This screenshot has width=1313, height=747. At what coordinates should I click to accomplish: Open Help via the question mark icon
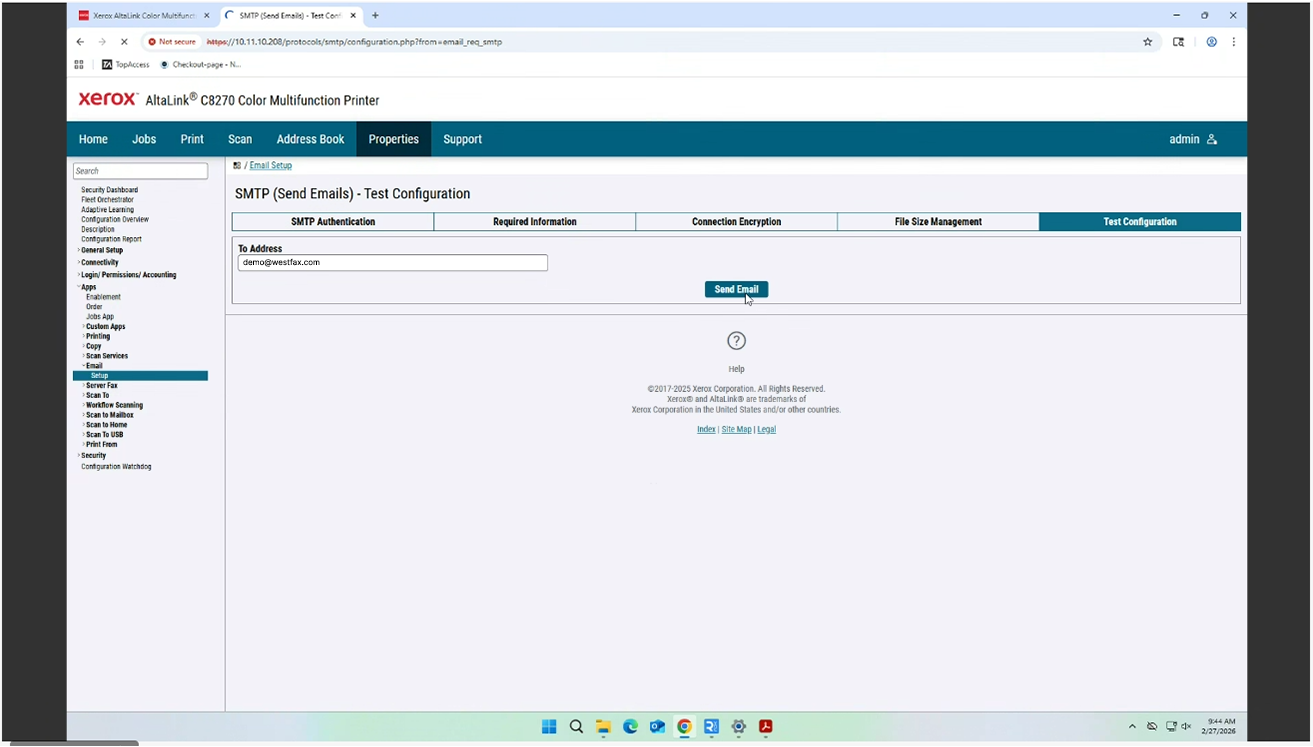(736, 341)
